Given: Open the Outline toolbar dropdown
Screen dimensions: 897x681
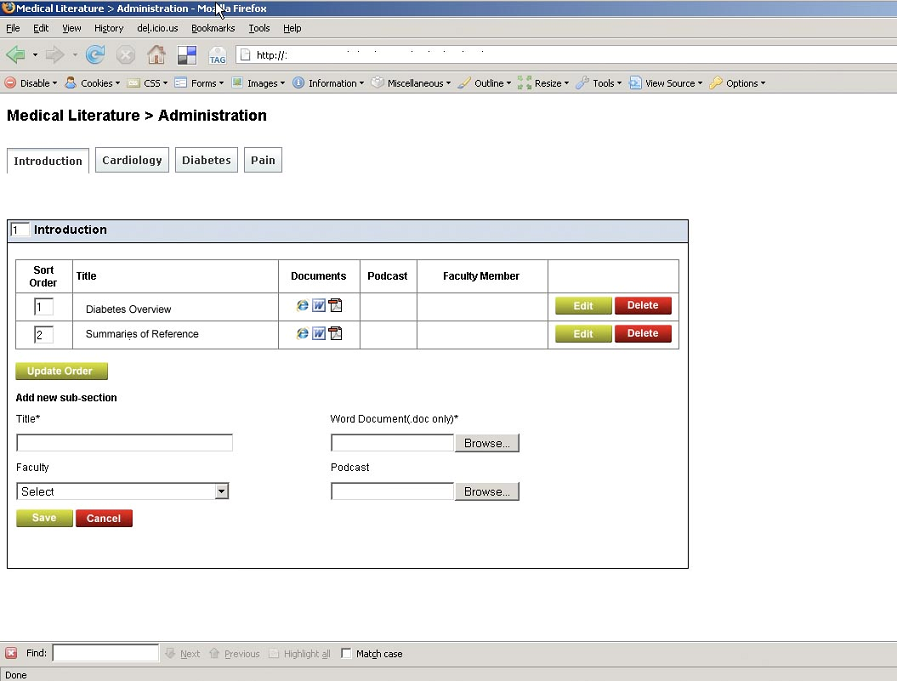Looking at the screenshot, I should 485,83.
